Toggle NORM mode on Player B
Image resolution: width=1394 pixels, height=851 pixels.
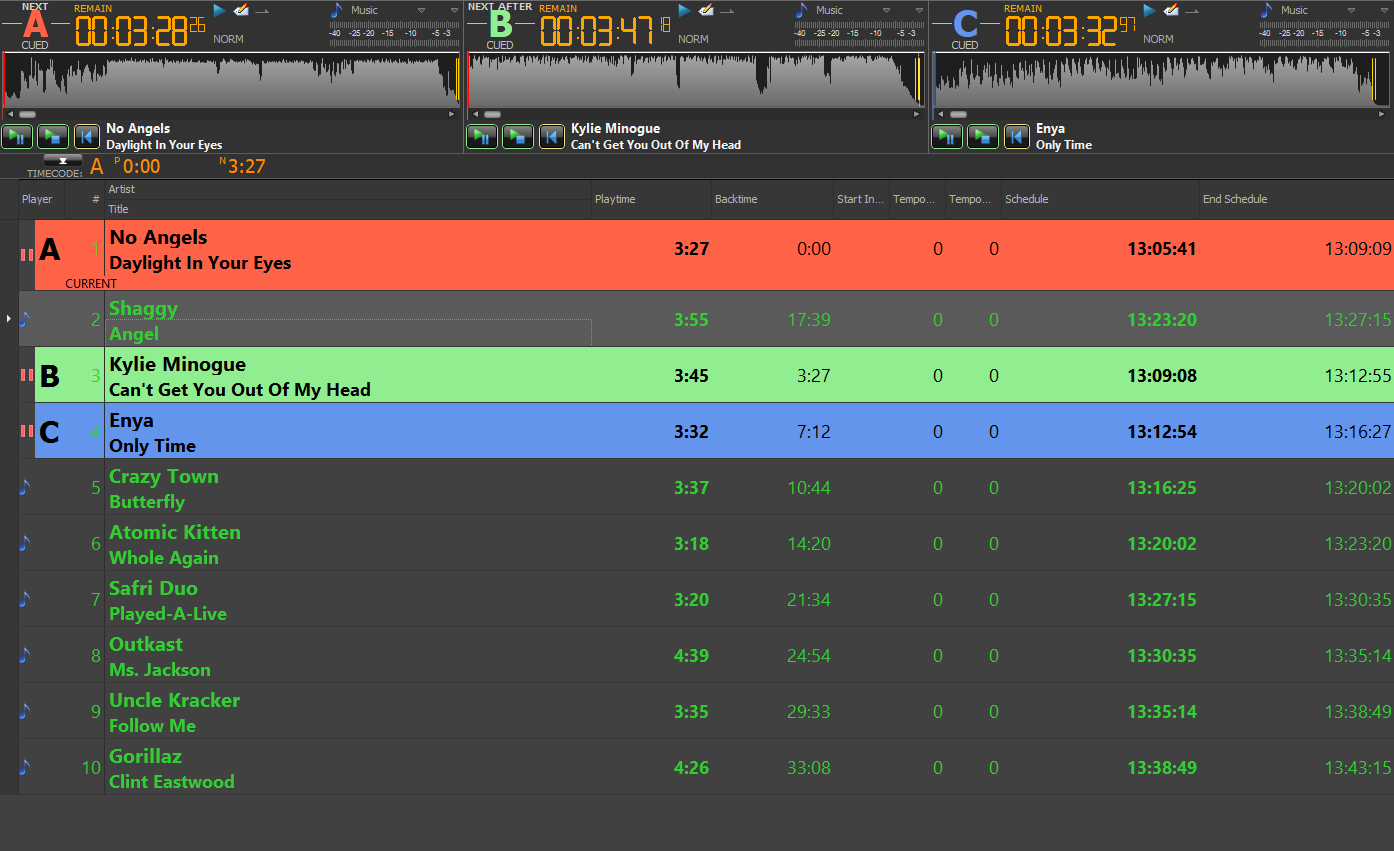pyautogui.click(x=693, y=39)
